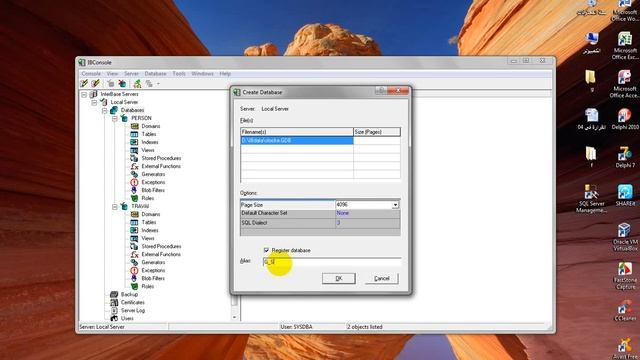Open the Console menu
This screenshot has width=640, height=360.
tap(91, 73)
